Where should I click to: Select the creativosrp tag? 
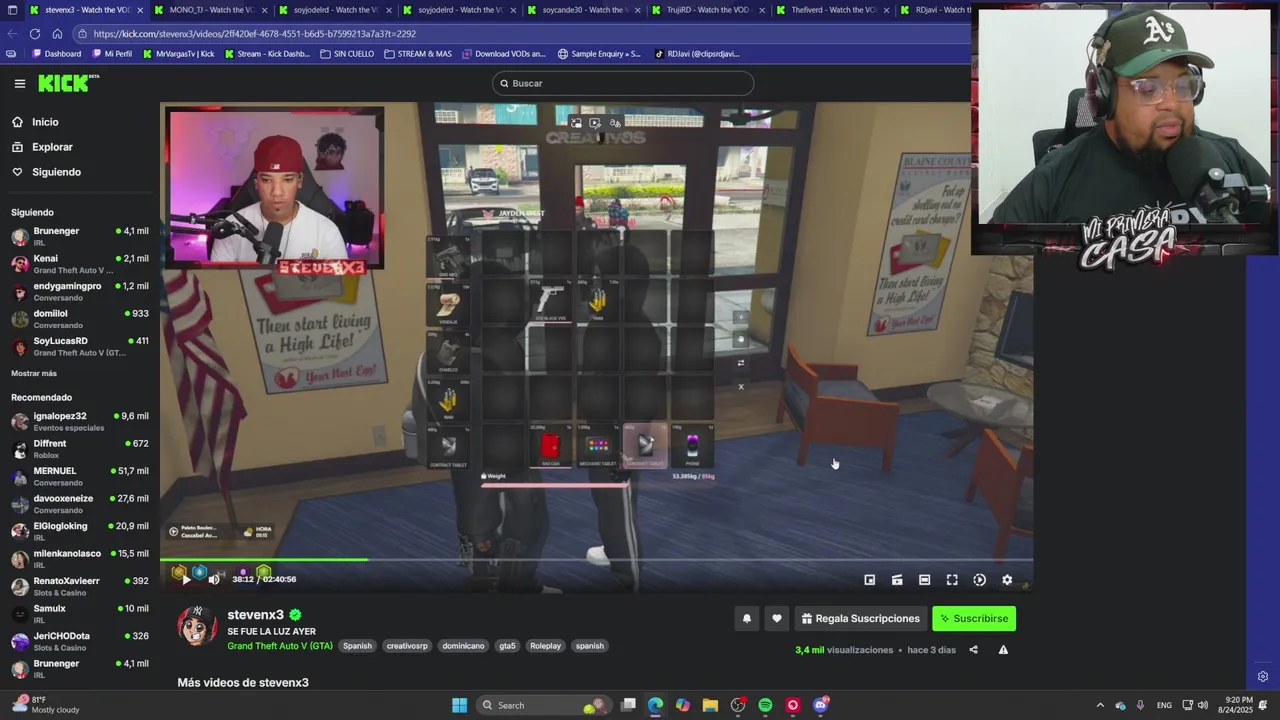pyautogui.click(x=407, y=646)
